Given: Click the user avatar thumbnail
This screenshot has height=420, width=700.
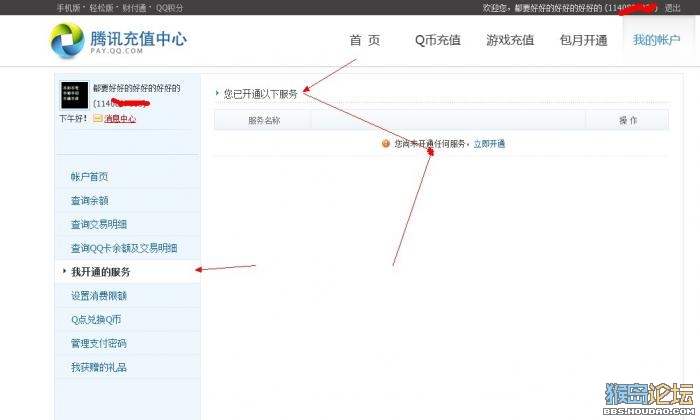Looking at the screenshot, I should 75,95.
